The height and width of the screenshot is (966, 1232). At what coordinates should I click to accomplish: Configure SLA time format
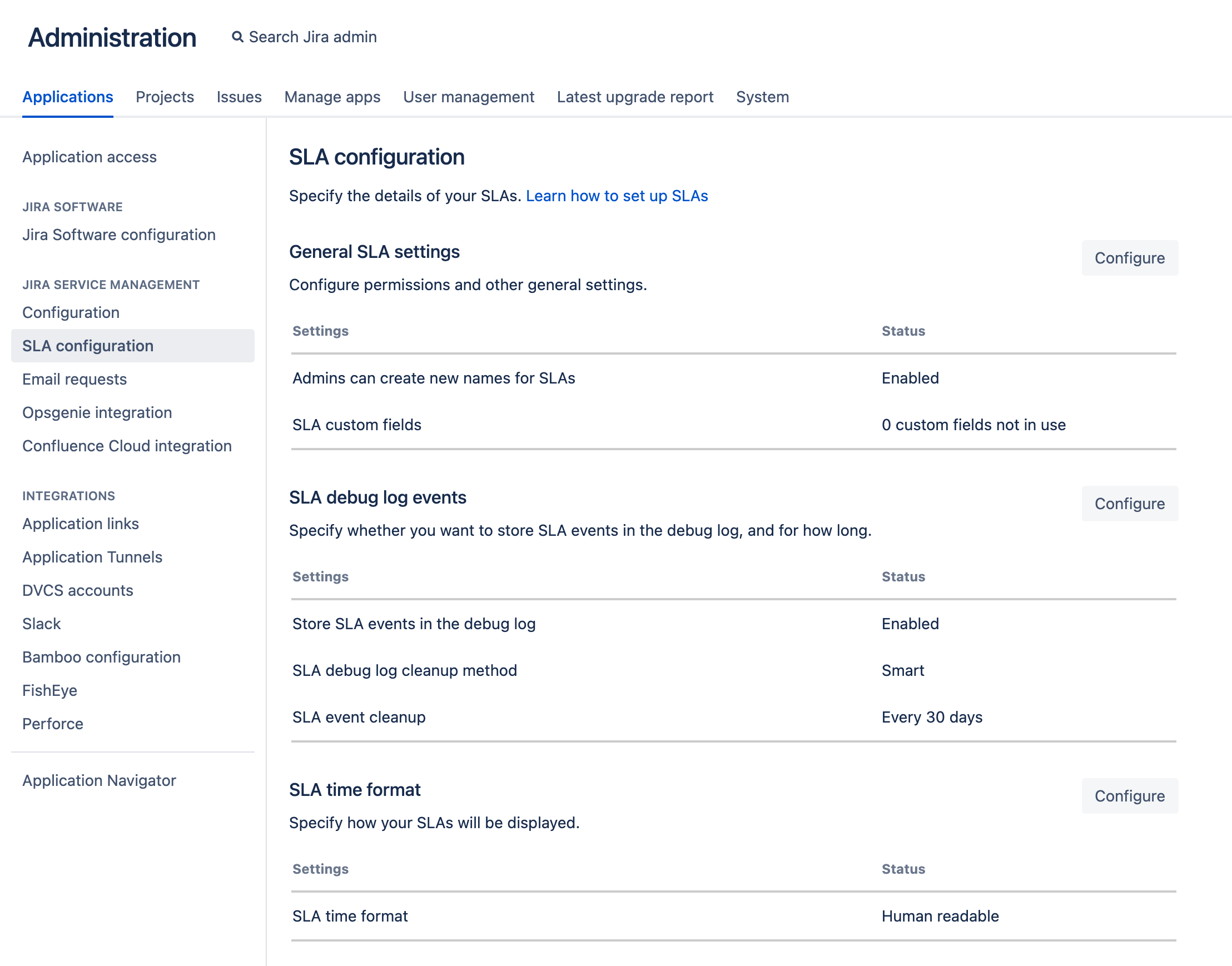coord(1129,796)
